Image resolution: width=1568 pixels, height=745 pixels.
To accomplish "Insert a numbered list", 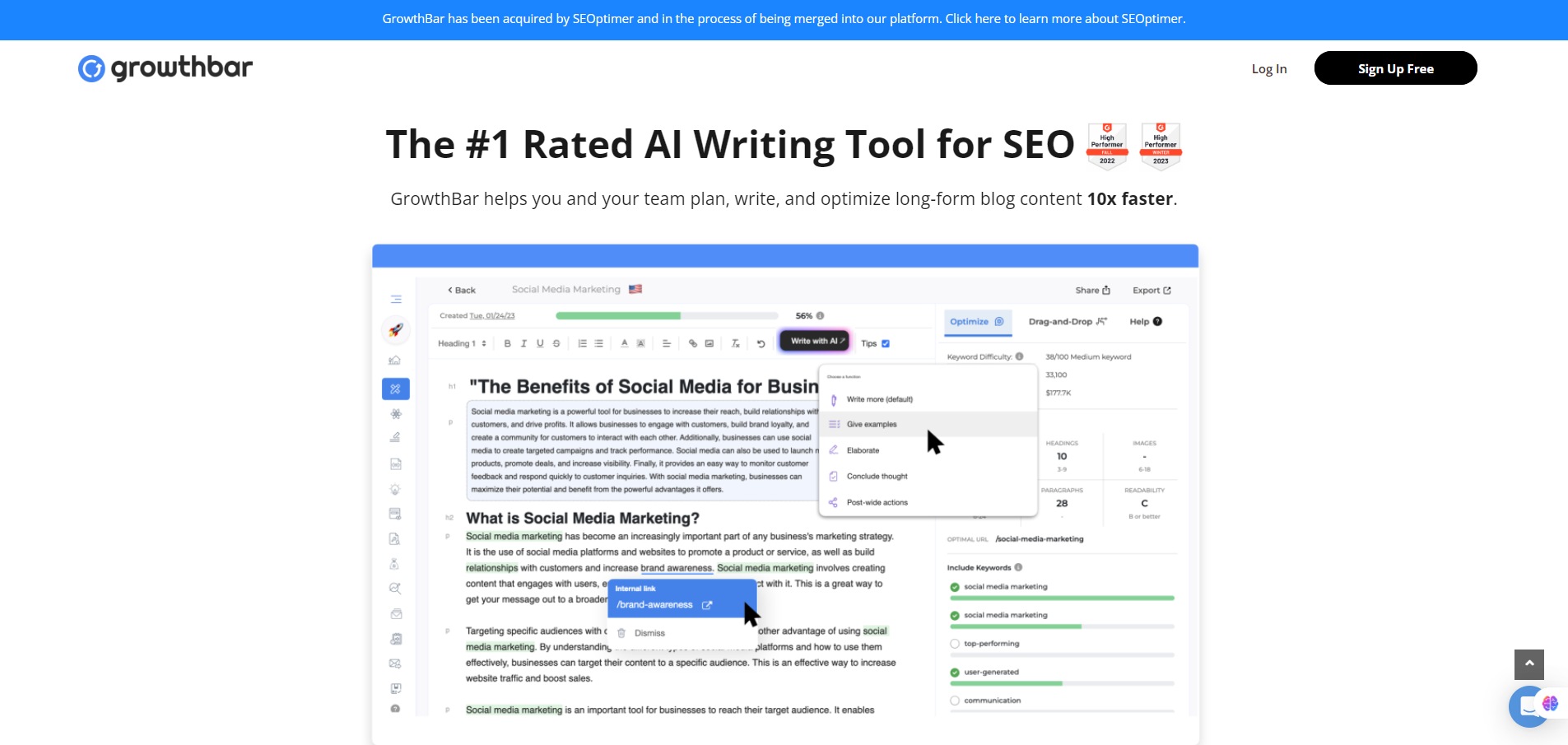I will [582, 344].
